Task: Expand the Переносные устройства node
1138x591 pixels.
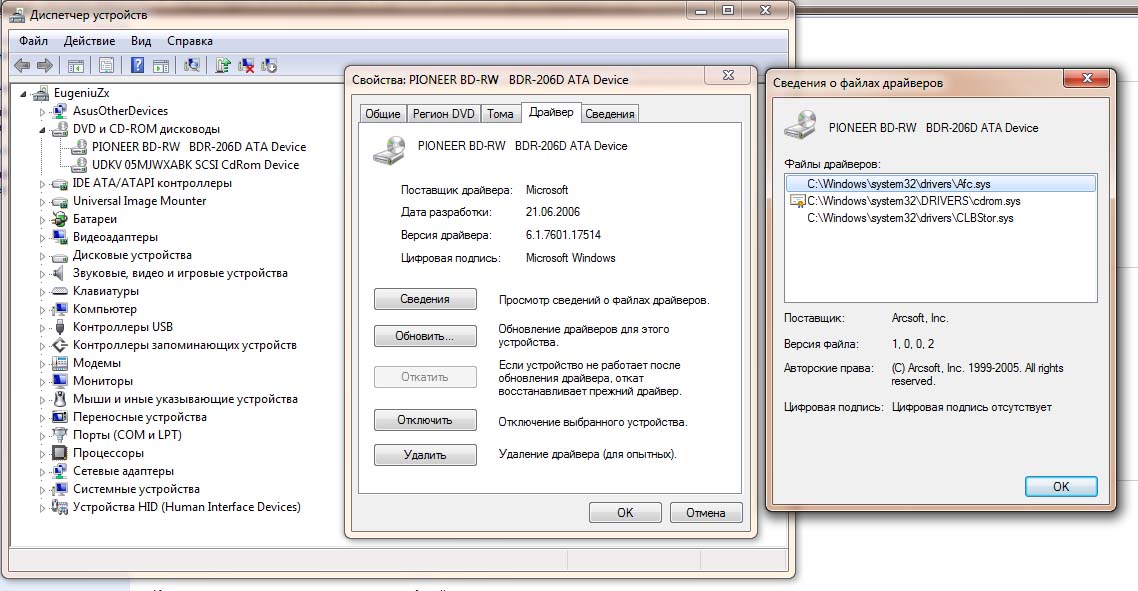Action: 42,417
